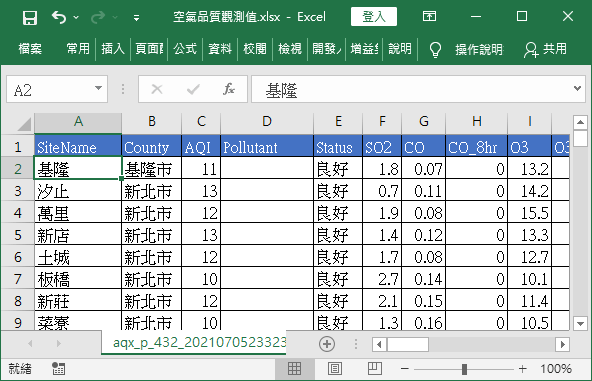592x381 pixels.
Task: Click the CO_8hr header cell
Action: click(x=476, y=147)
